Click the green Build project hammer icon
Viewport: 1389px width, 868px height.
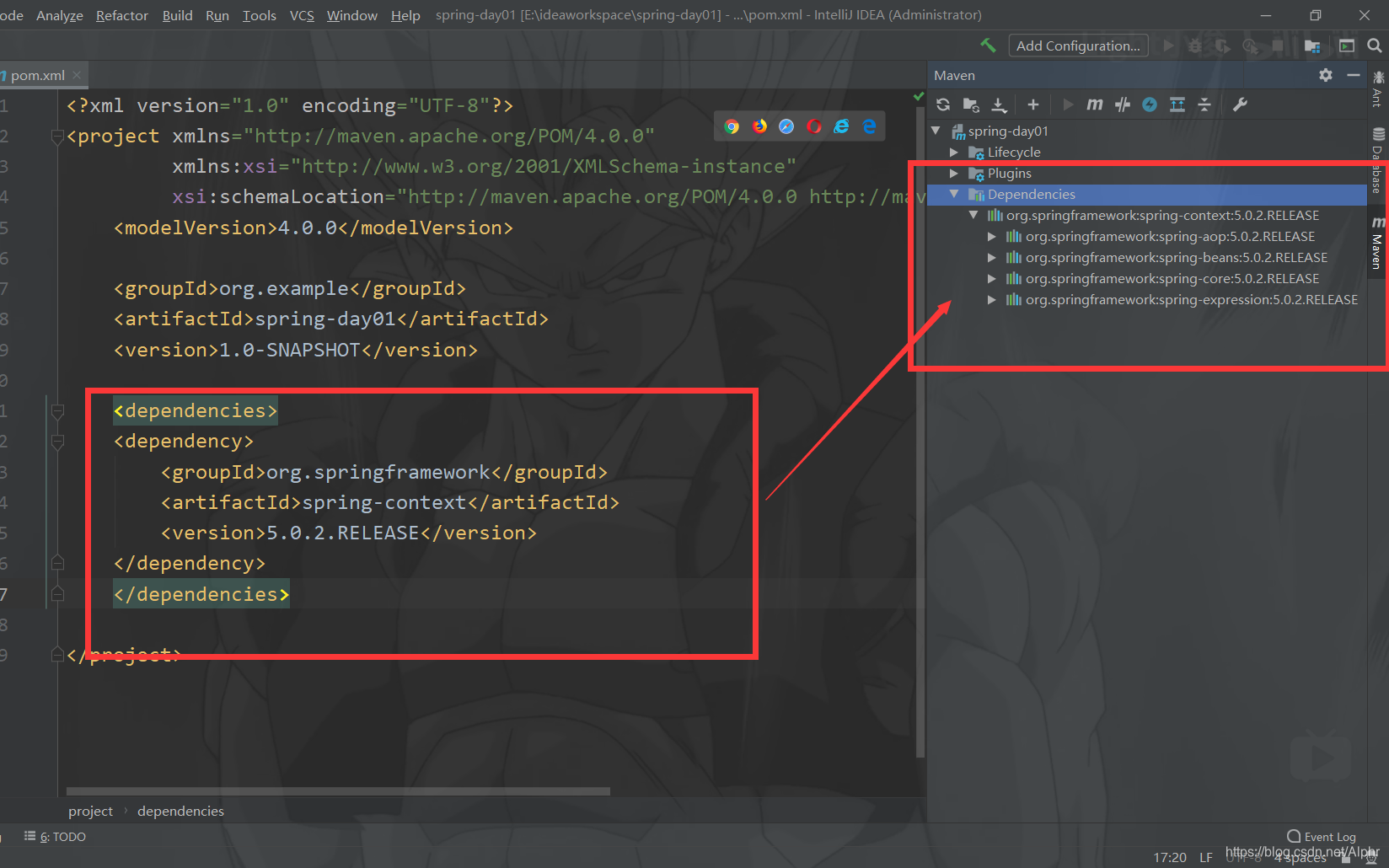[988, 46]
